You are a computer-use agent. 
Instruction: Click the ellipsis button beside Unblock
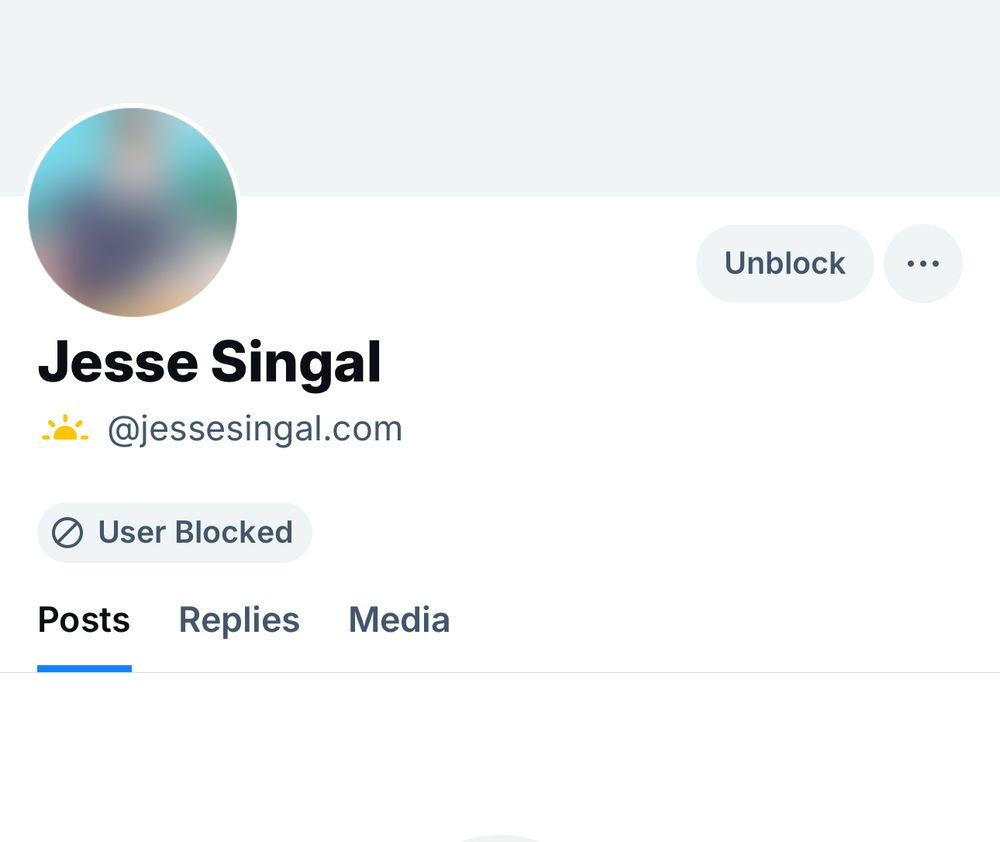pyautogui.click(x=923, y=263)
